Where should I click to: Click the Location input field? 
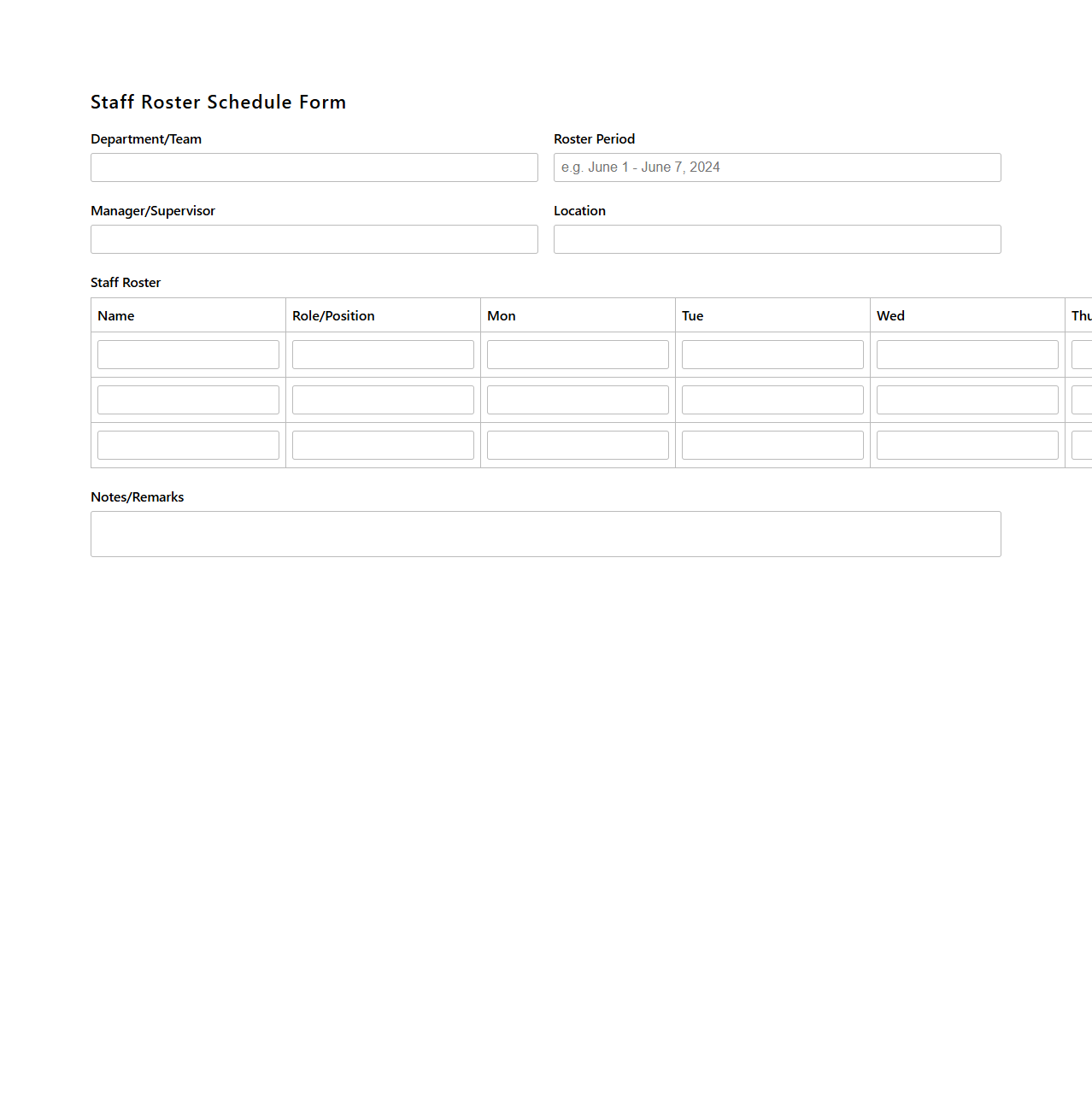click(x=777, y=239)
